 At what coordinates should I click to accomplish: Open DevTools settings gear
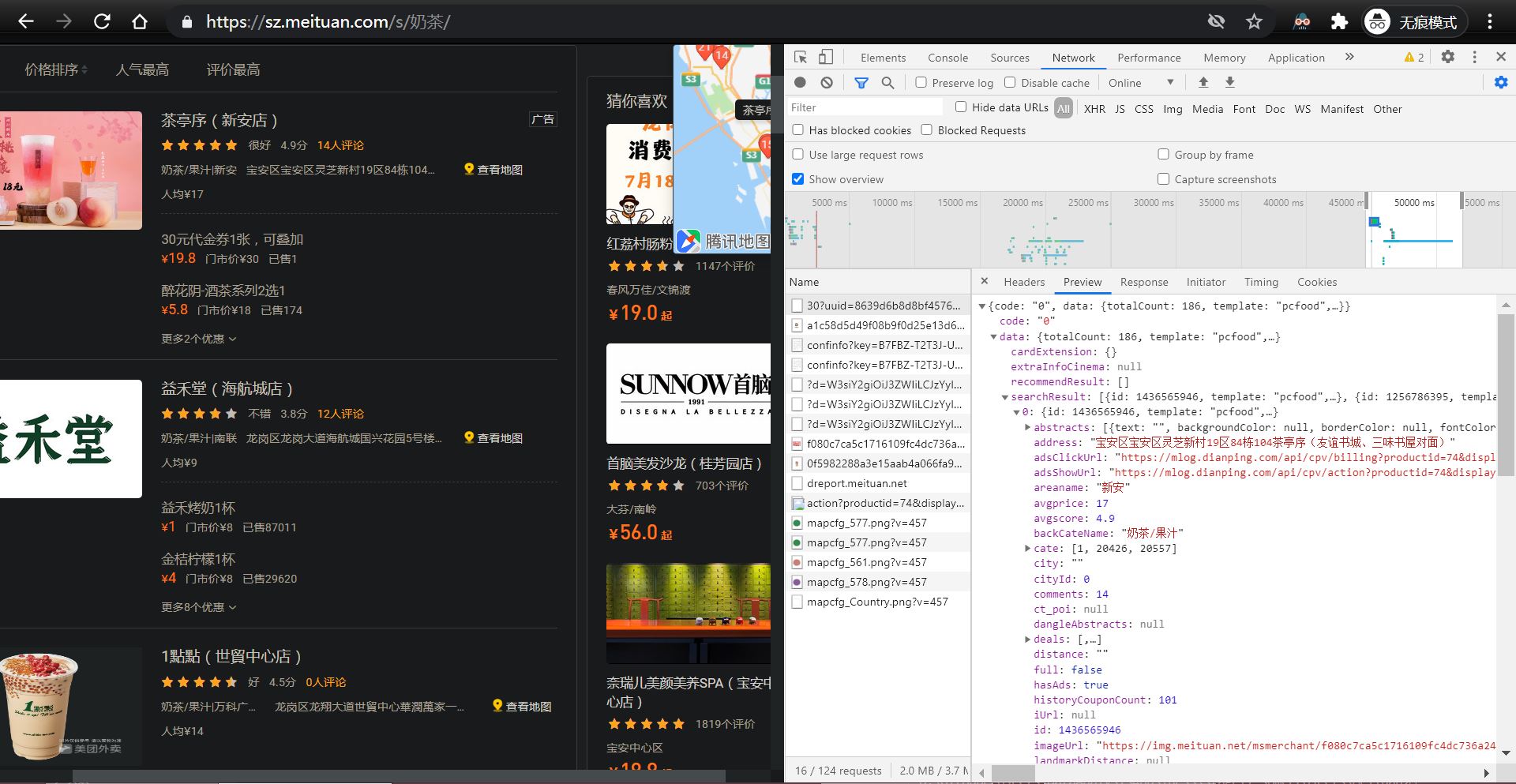click(1447, 57)
